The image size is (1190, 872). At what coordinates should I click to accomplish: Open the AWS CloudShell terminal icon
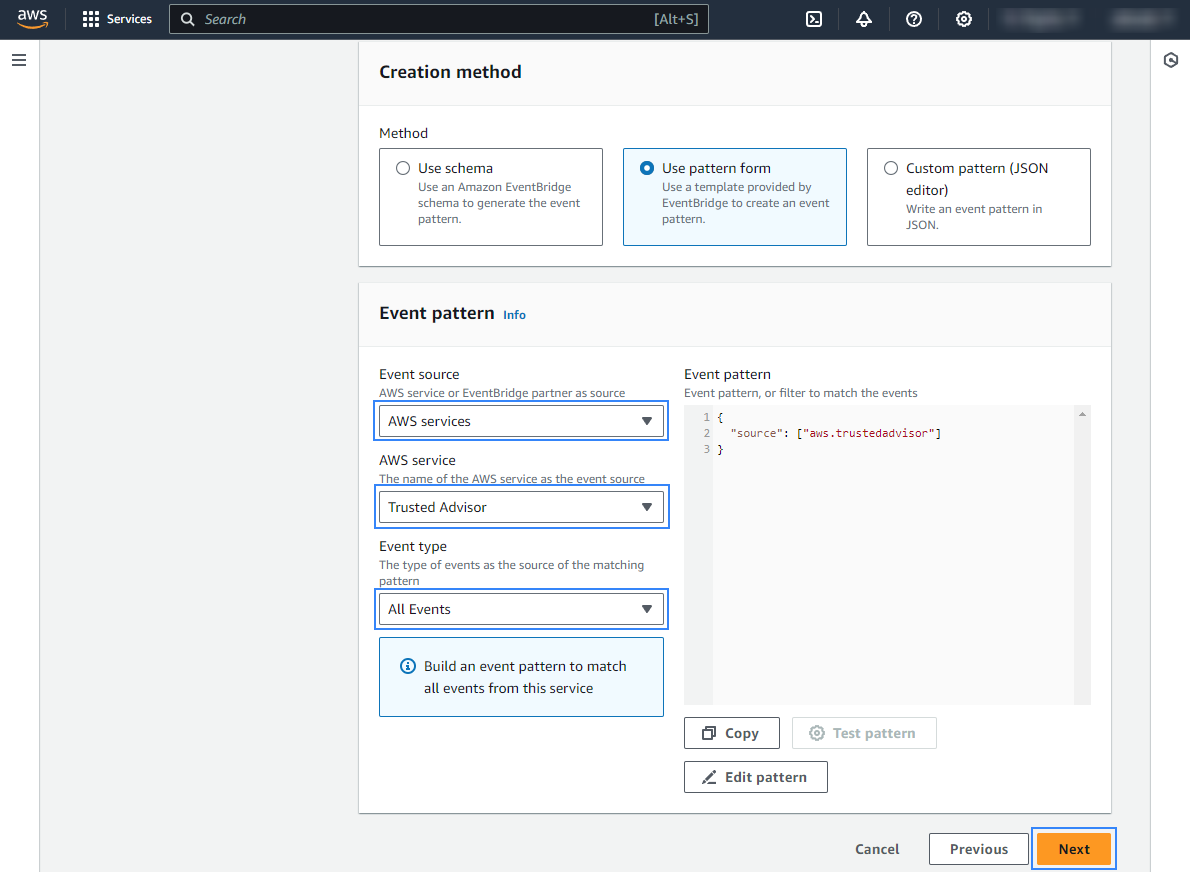coord(814,19)
